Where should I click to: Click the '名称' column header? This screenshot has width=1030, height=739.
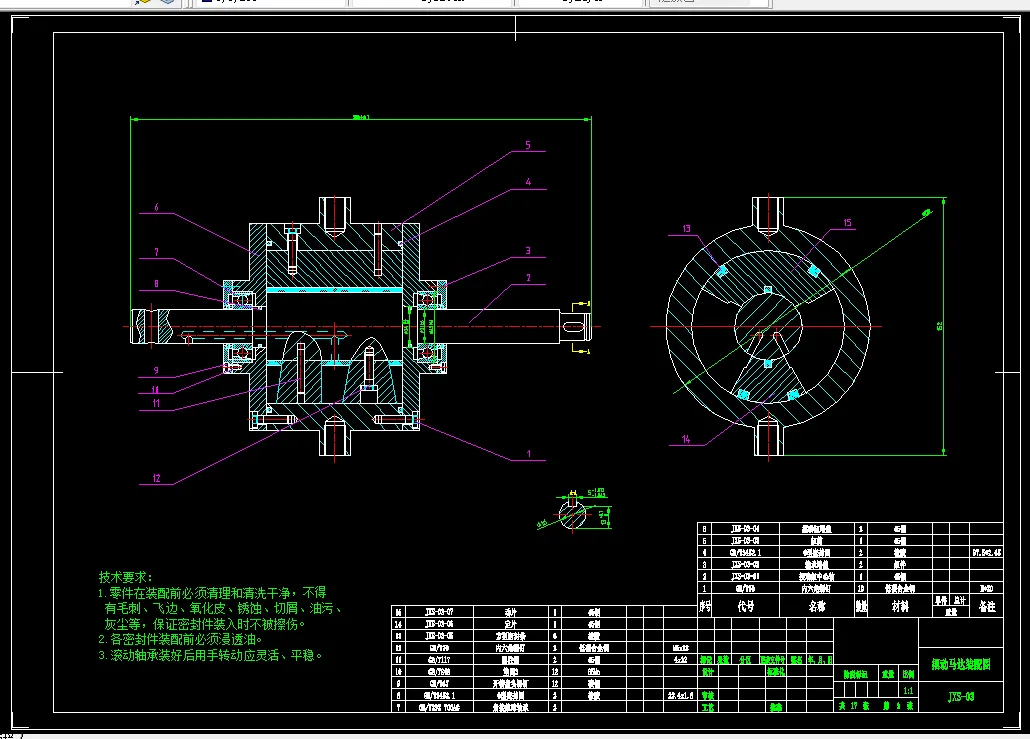[817, 606]
